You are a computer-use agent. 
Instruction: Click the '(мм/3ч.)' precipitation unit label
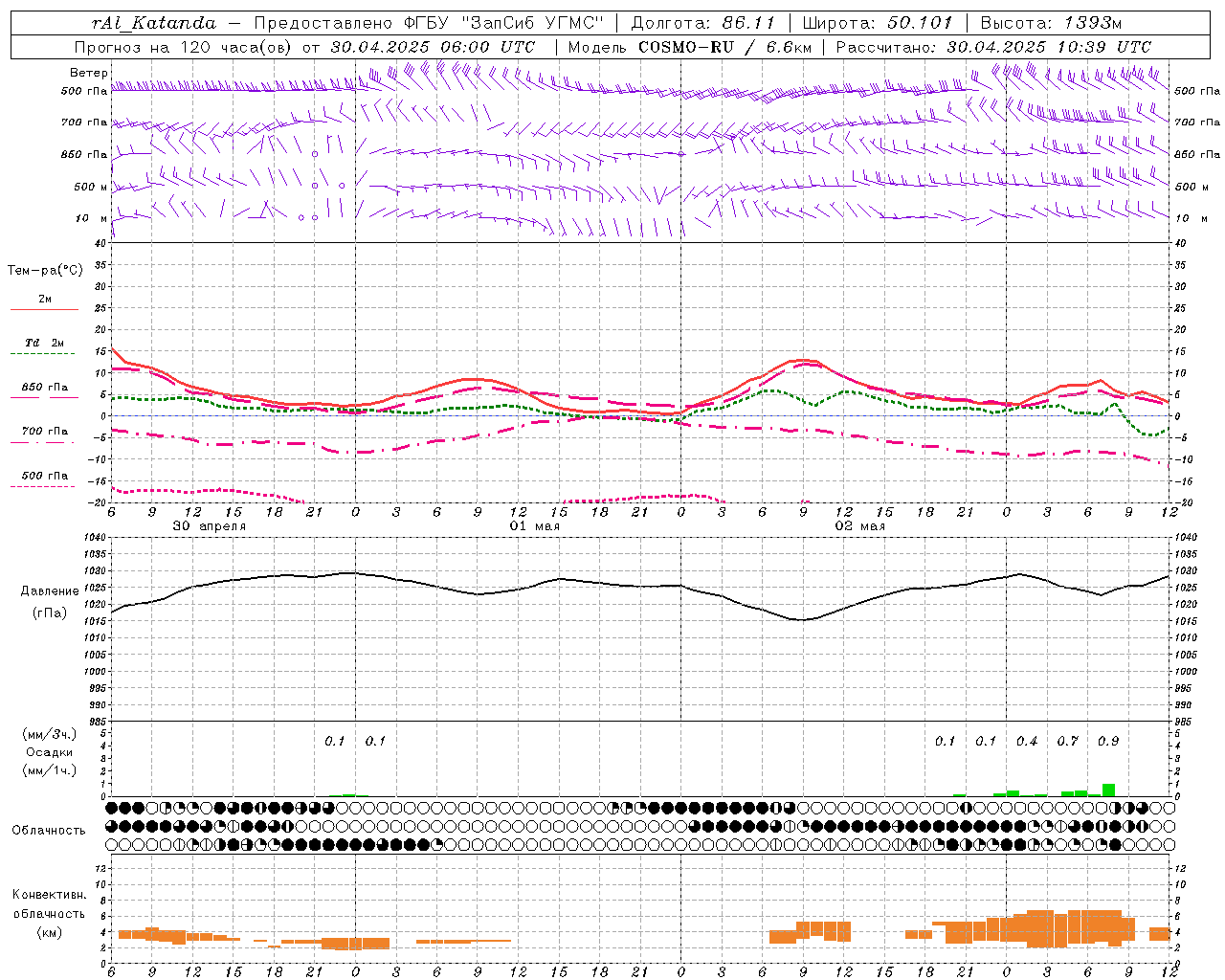[x=50, y=734]
